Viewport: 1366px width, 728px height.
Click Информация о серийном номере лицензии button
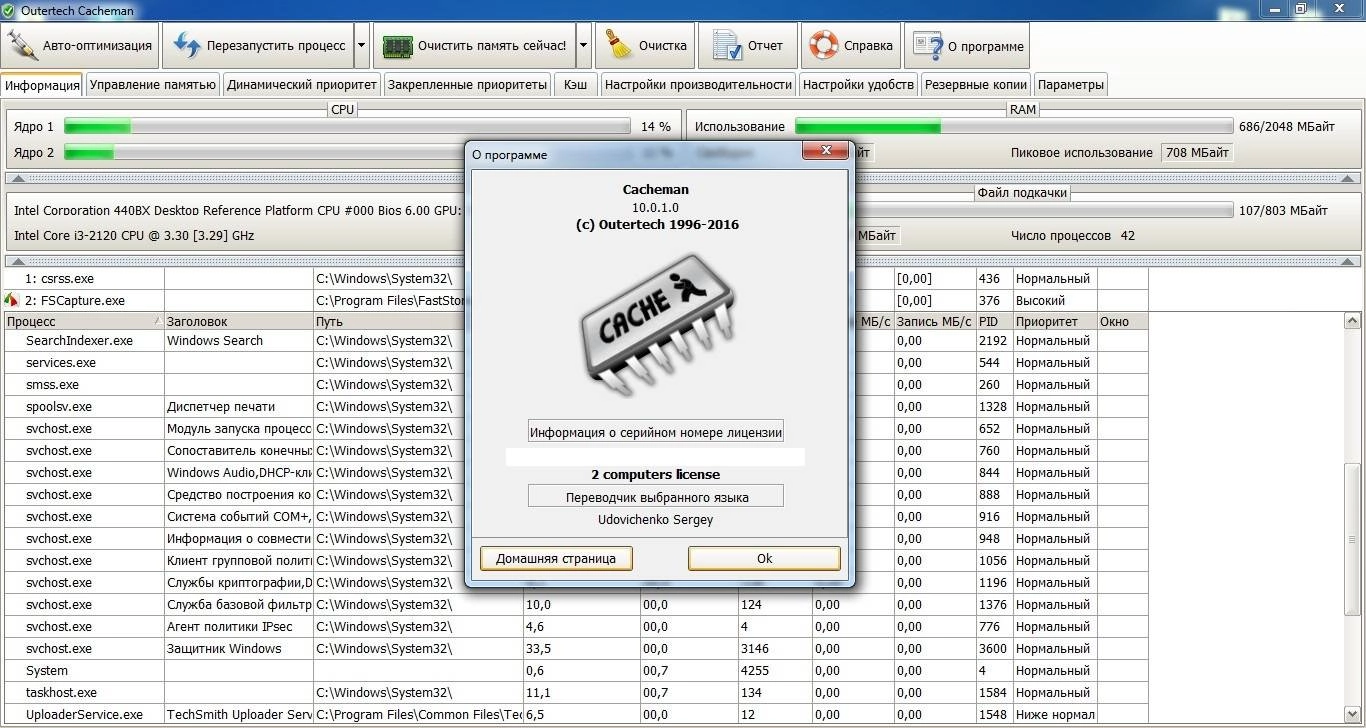point(656,432)
